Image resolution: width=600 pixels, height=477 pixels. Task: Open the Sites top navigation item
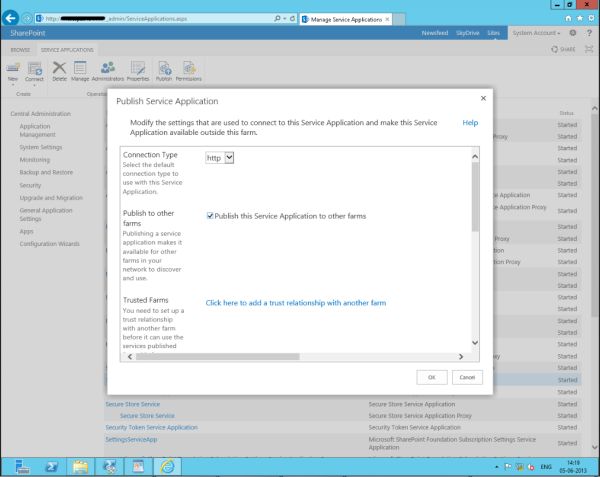tap(494, 33)
